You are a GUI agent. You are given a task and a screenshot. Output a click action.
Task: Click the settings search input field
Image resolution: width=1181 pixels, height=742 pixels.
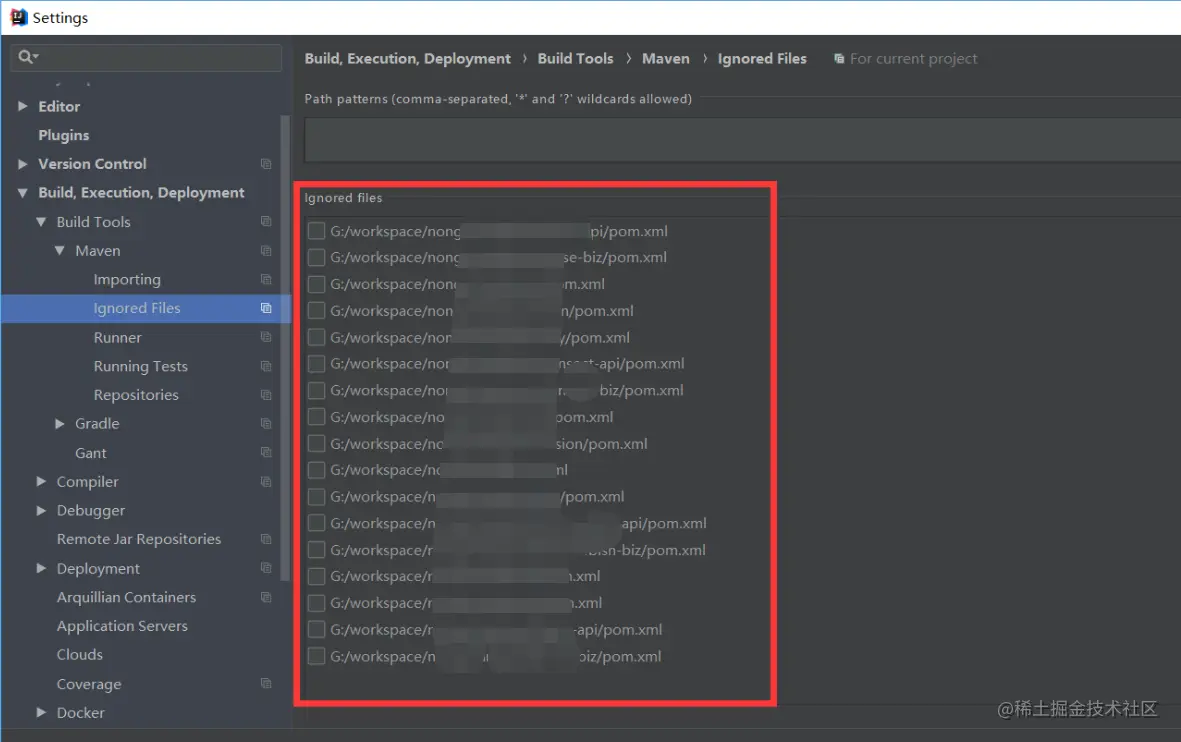[x=146, y=57]
